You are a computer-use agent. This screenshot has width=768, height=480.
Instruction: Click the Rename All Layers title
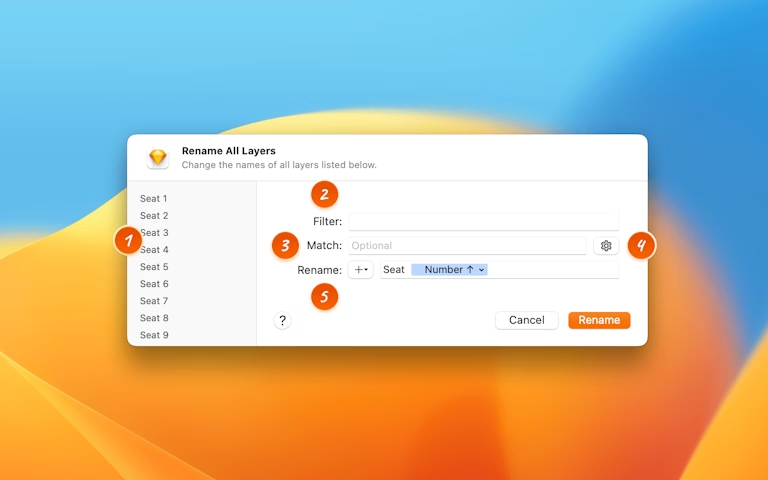[229, 151]
